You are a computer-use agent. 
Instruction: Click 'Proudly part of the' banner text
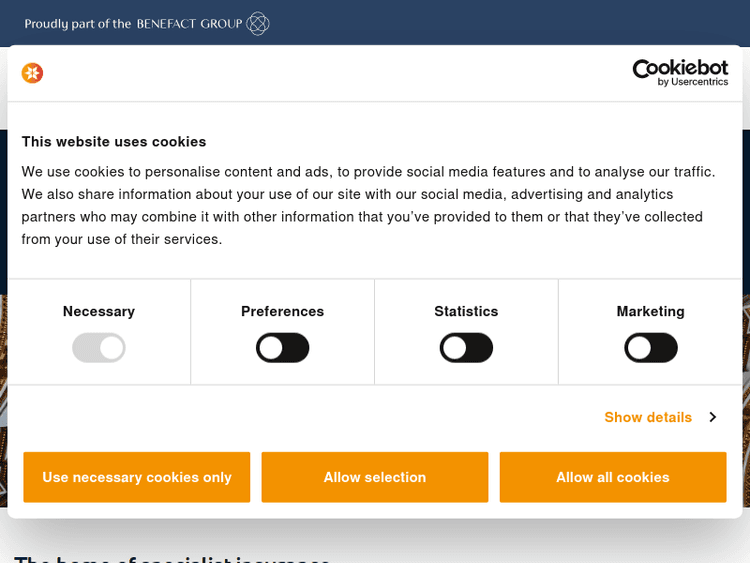click(x=79, y=23)
